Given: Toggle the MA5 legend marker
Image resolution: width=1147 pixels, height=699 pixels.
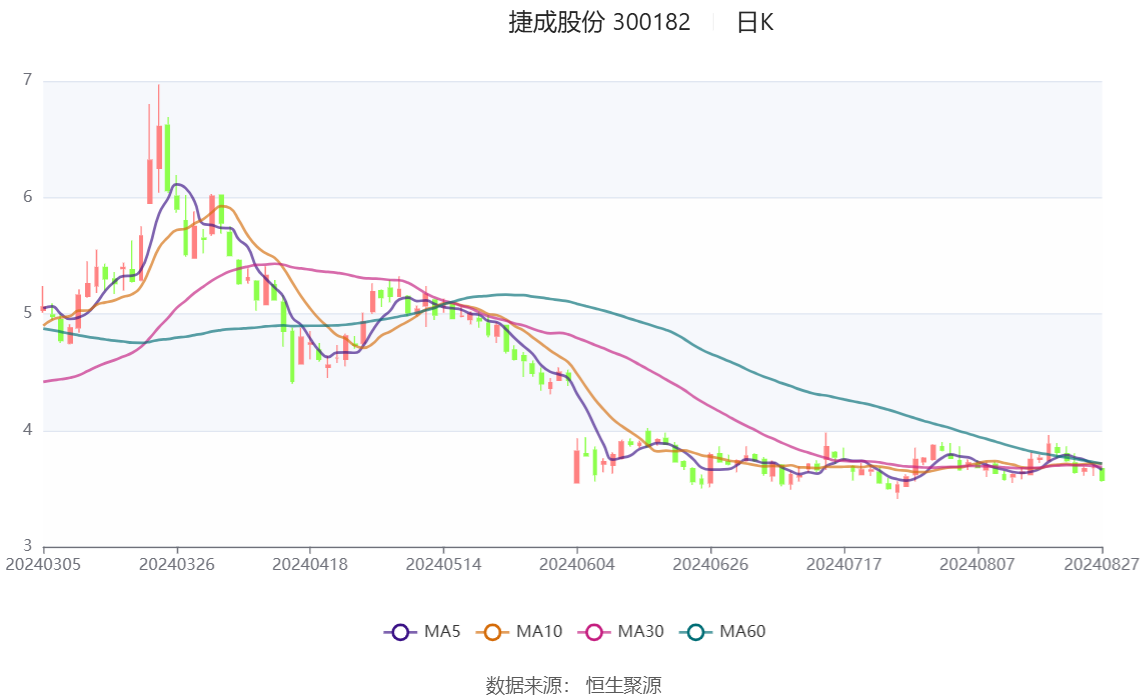Looking at the screenshot, I should pyautogui.click(x=400, y=632).
